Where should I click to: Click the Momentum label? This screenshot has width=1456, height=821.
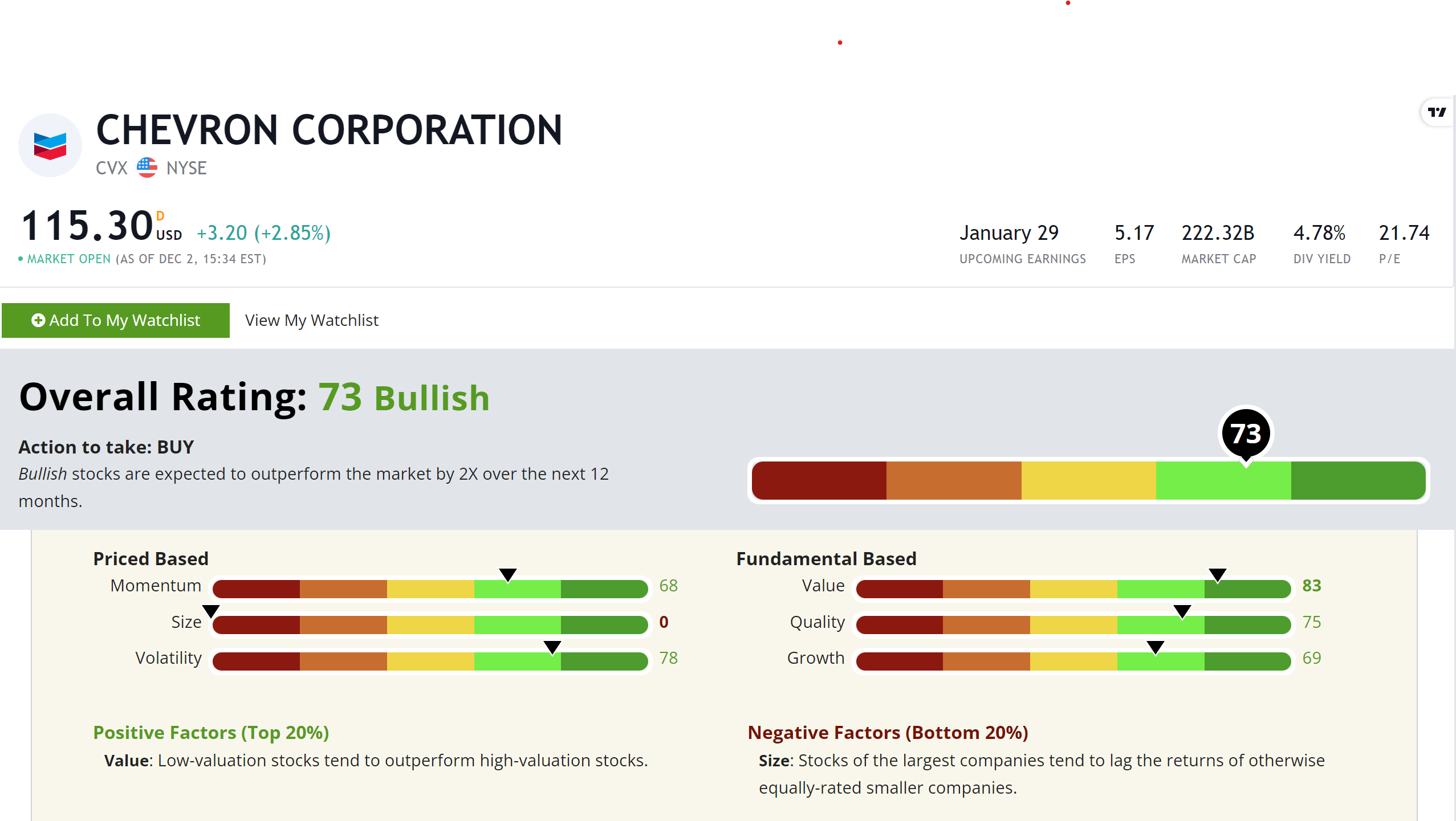(x=156, y=586)
